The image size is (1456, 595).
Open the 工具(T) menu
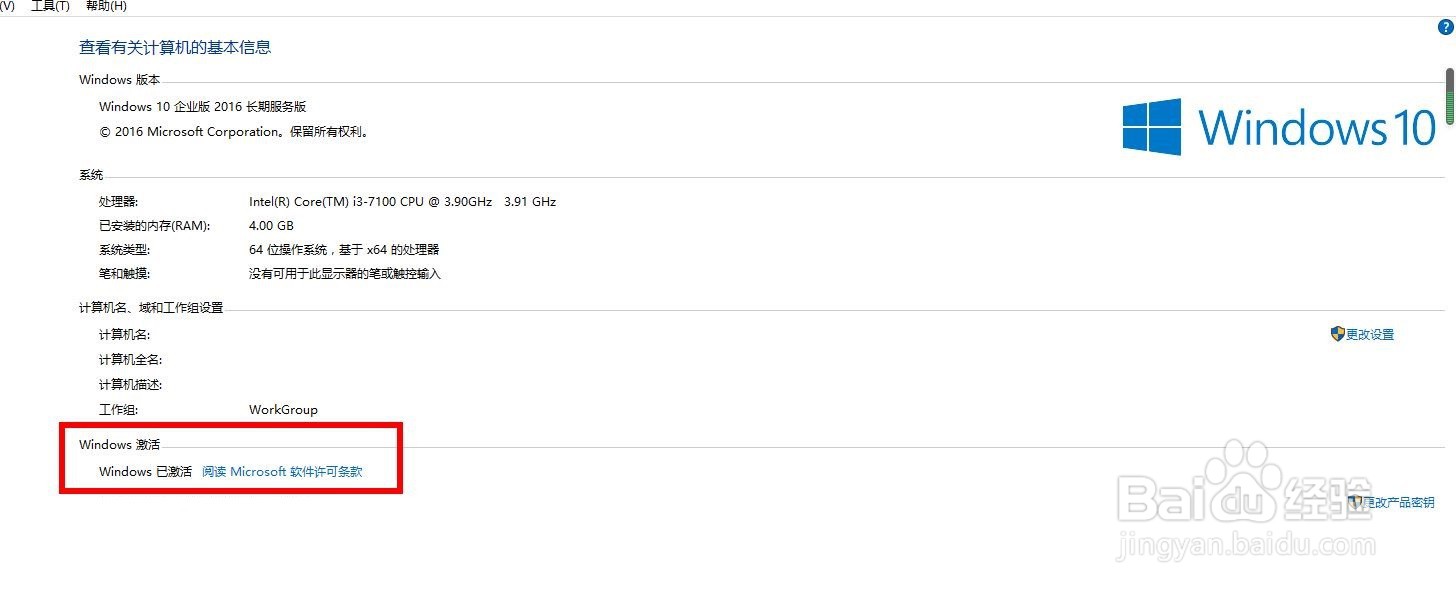(50, 6)
